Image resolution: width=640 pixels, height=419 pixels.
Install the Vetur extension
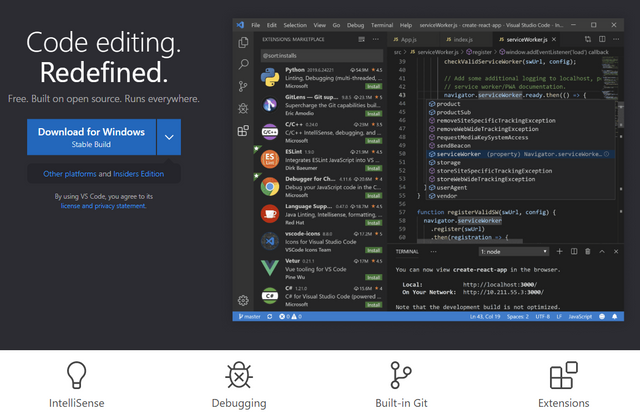[x=373, y=277]
